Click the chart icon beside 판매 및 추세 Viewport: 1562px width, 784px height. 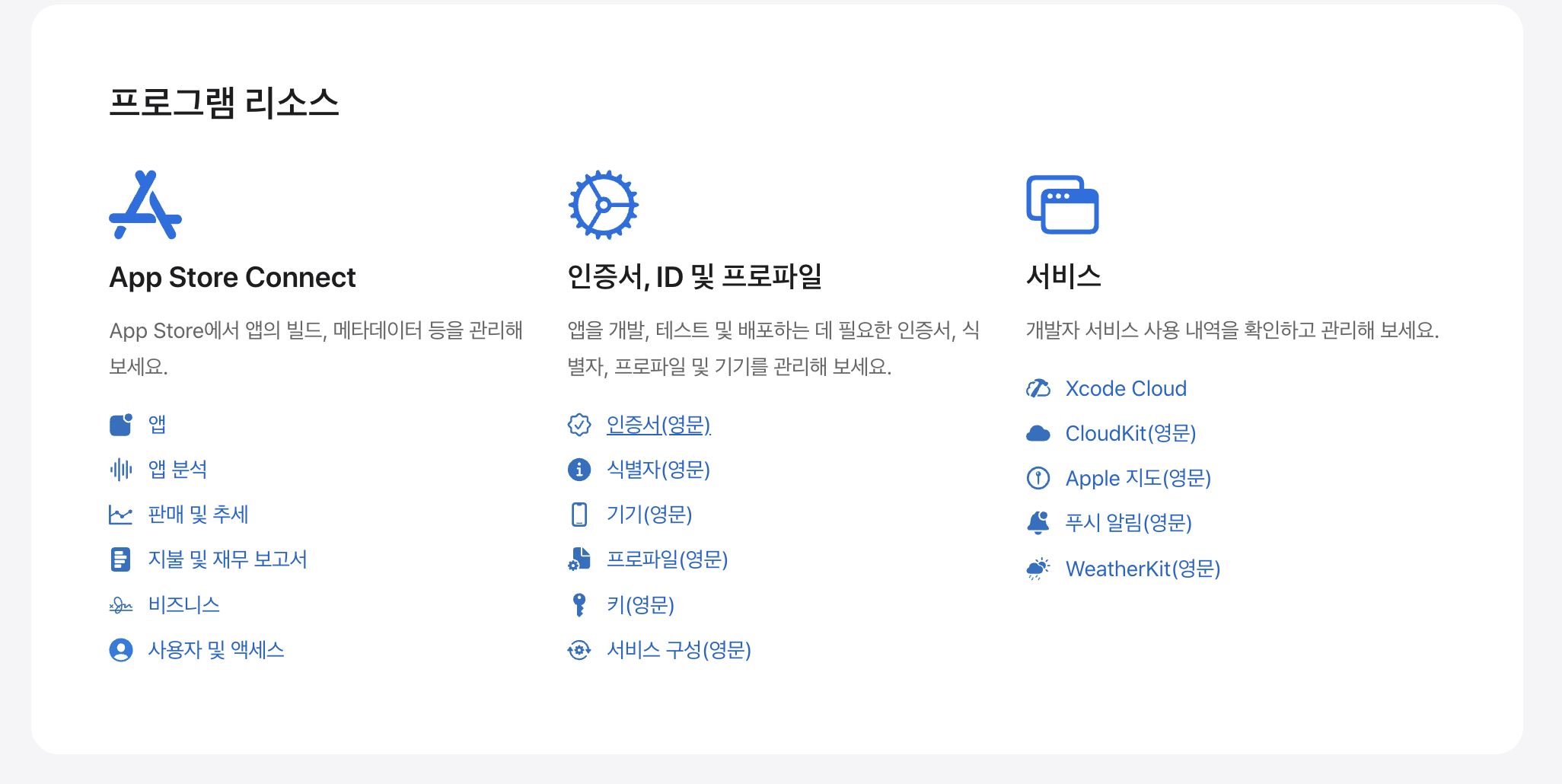tap(121, 515)
